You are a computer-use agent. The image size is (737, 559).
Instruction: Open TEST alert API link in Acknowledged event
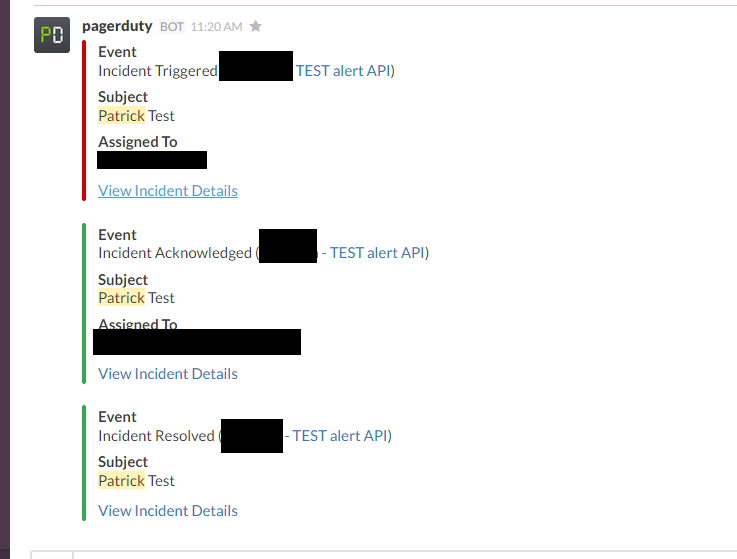click(377, 252)
